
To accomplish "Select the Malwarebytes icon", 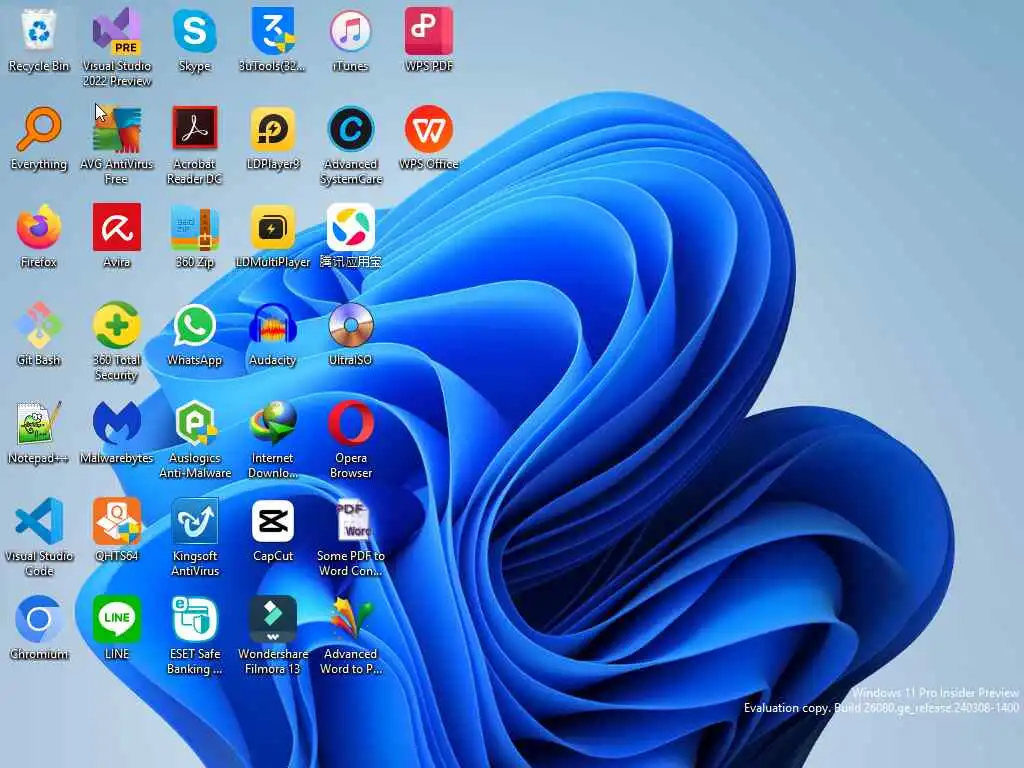I will [116, 423].
